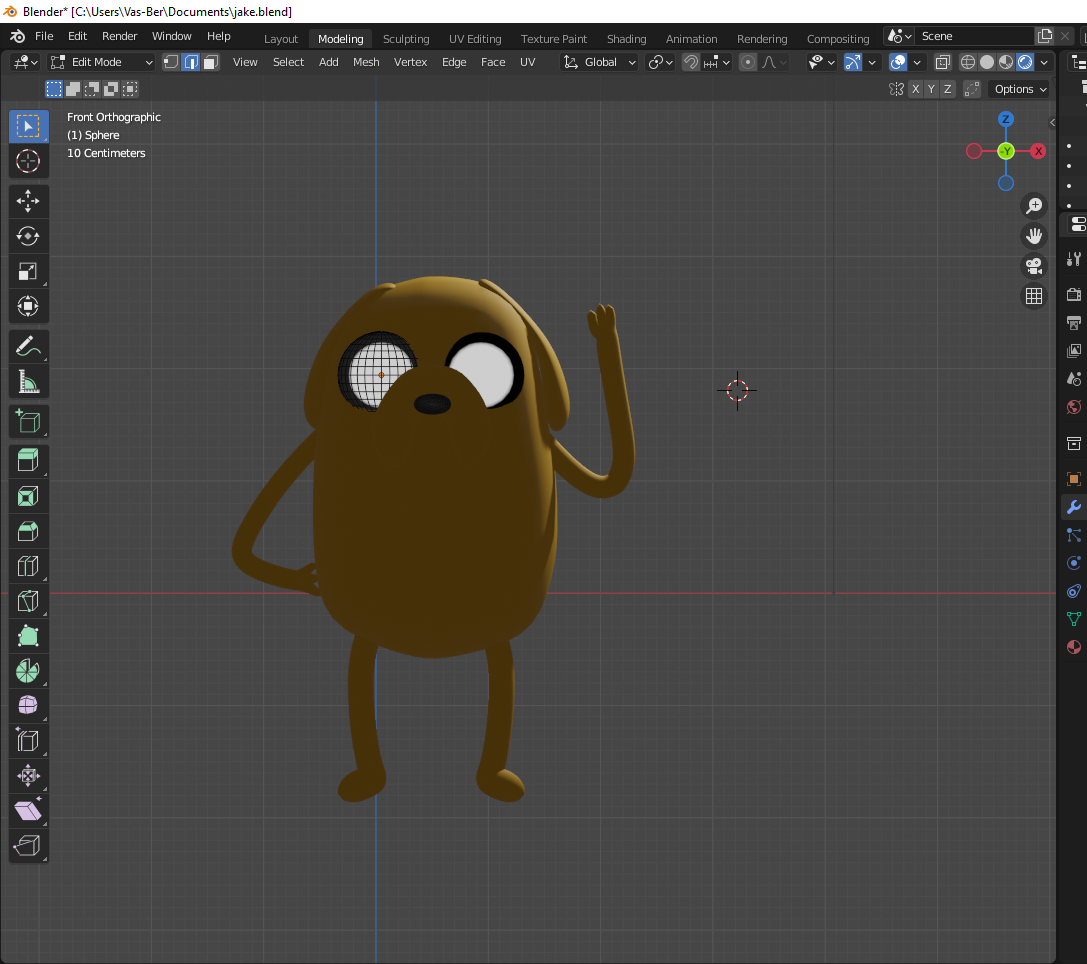Toggle the camera view button
The height and width of the screenshot is (964, 1087).
pos(1034,266)
